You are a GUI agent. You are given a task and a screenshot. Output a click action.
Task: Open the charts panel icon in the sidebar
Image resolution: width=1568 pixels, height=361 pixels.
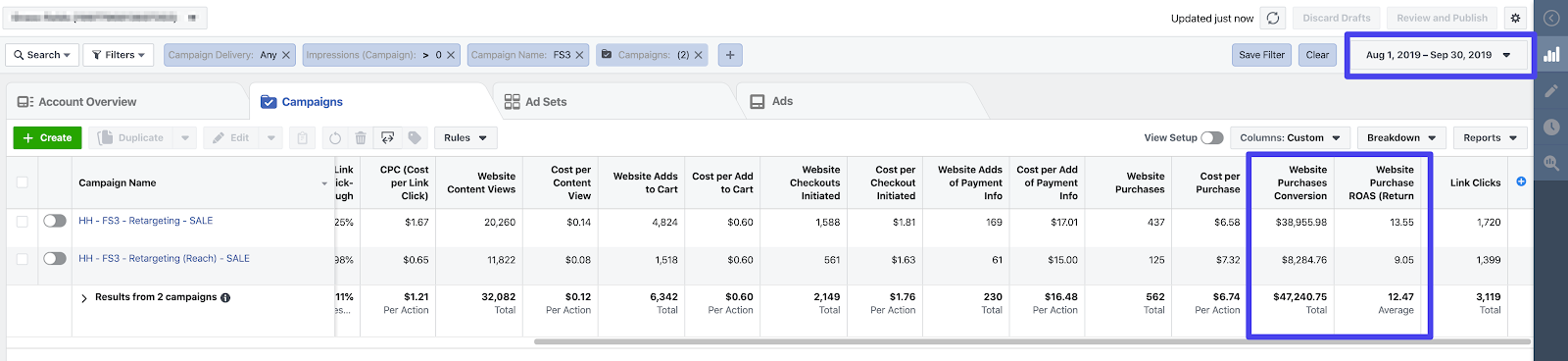[x=1551, y=55]
